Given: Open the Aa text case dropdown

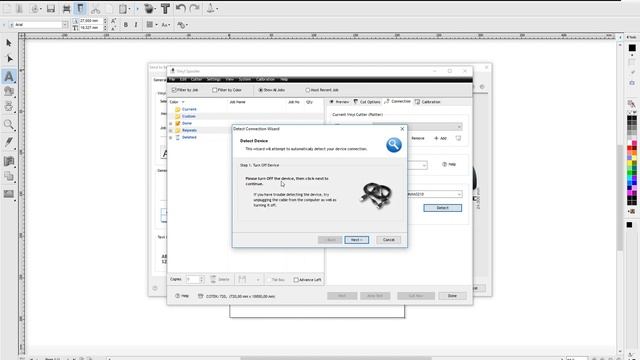Looking at the screenshot, I should pos(165,25).
